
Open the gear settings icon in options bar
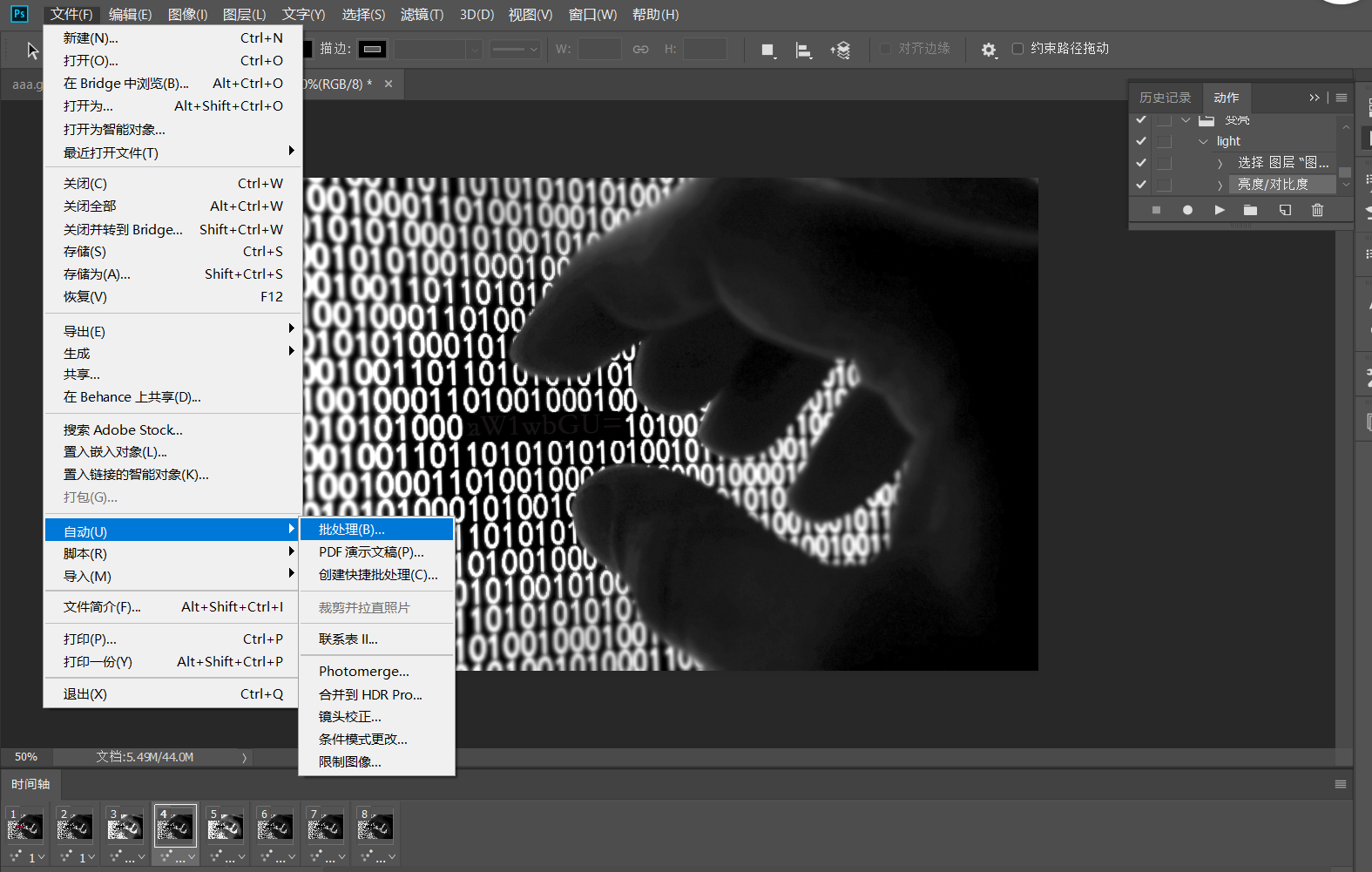tap(988, 50)
